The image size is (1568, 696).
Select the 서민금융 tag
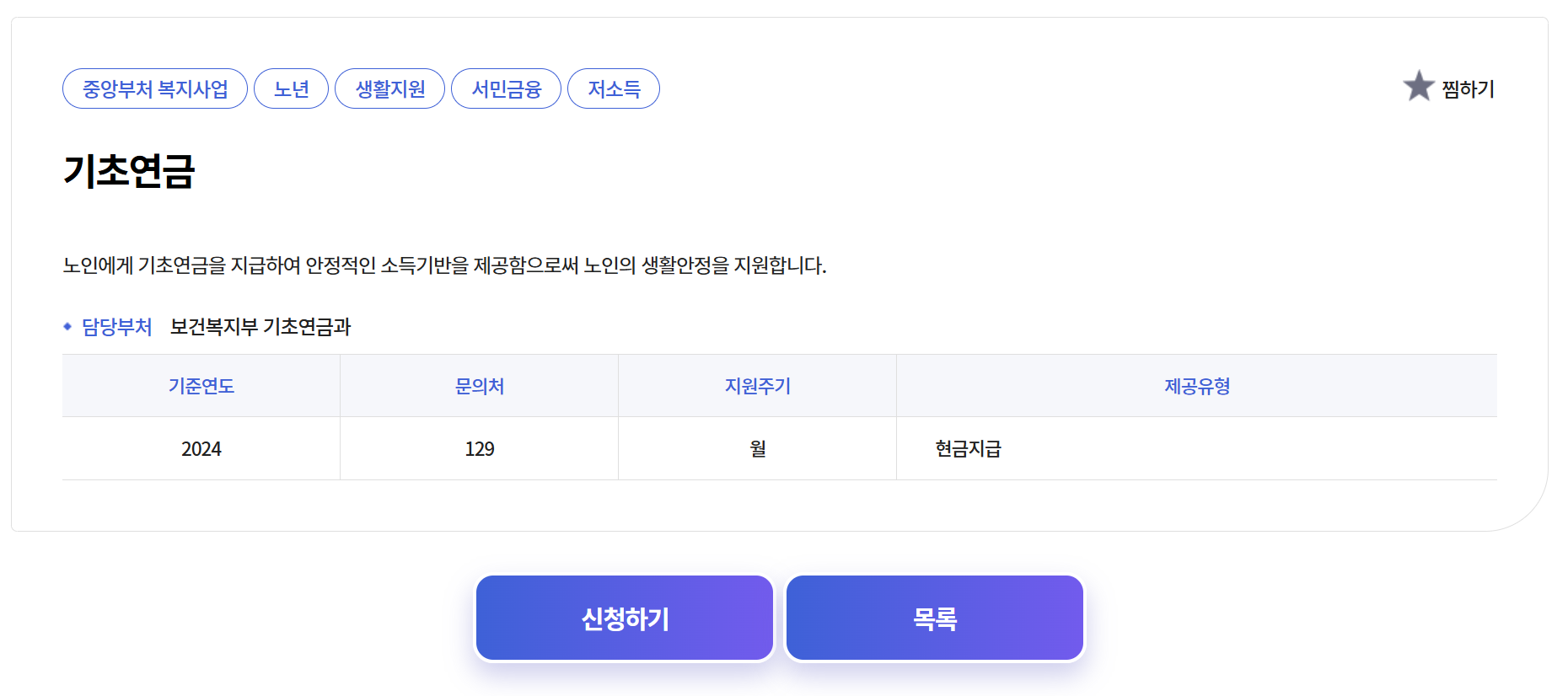(x=506, y=88)
